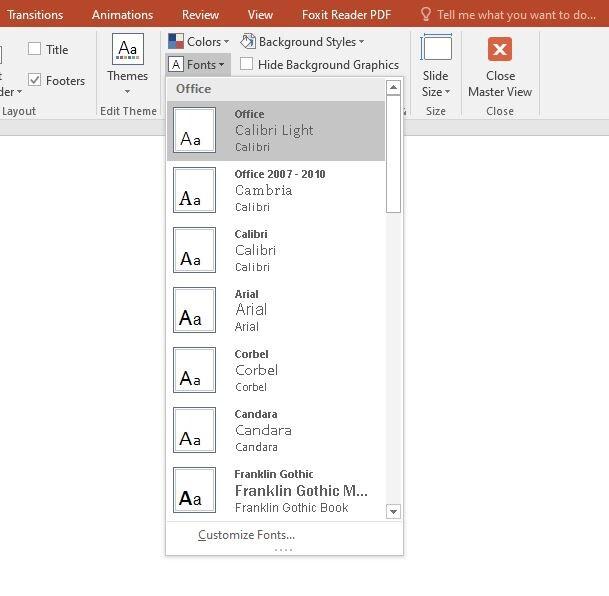Click the Close Master View icon
This screenshot has width=609, height=596.
point(499,50)
